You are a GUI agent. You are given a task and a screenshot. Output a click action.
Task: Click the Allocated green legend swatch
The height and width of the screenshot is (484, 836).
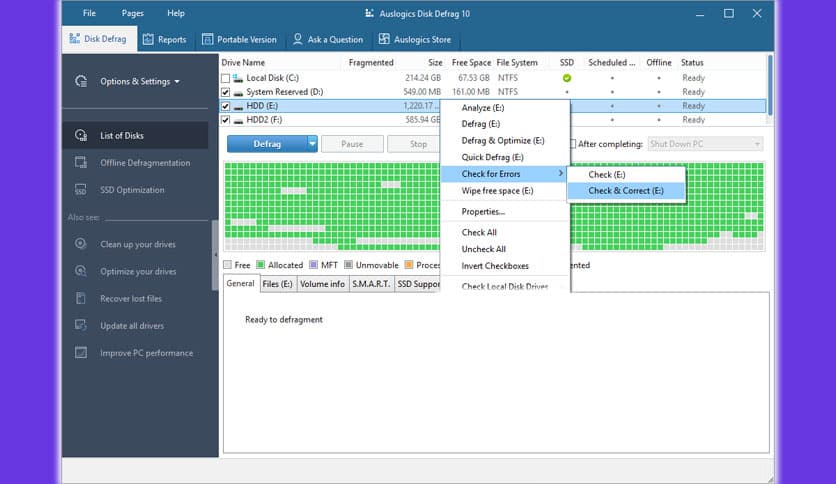261,264
